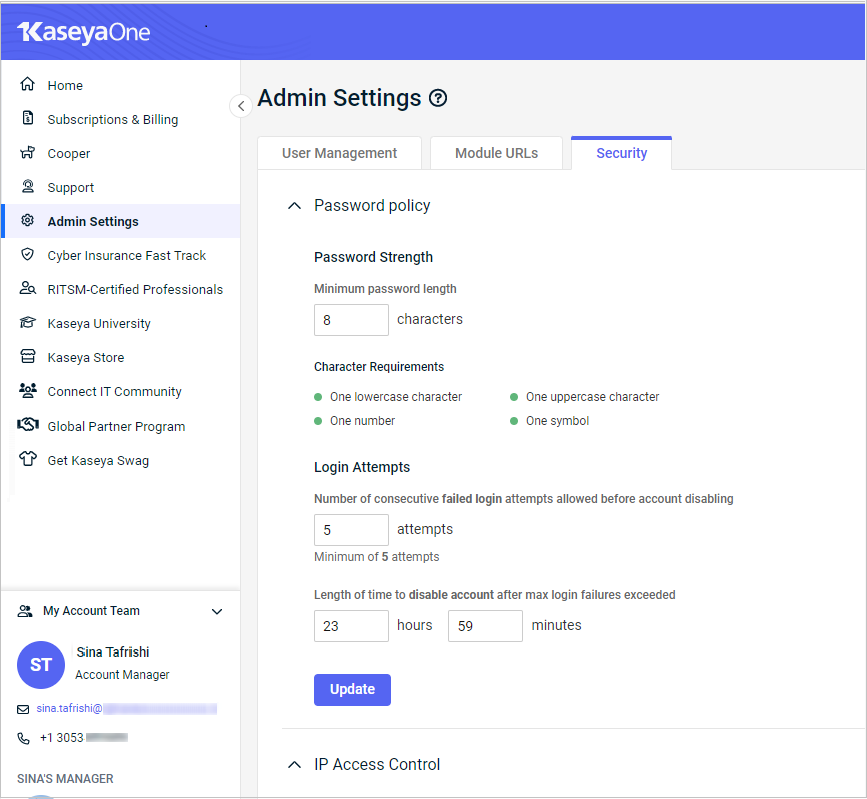Focus the hours field showing 23
This screenshot has height=799, width=867.
click(x=351, y=626)
